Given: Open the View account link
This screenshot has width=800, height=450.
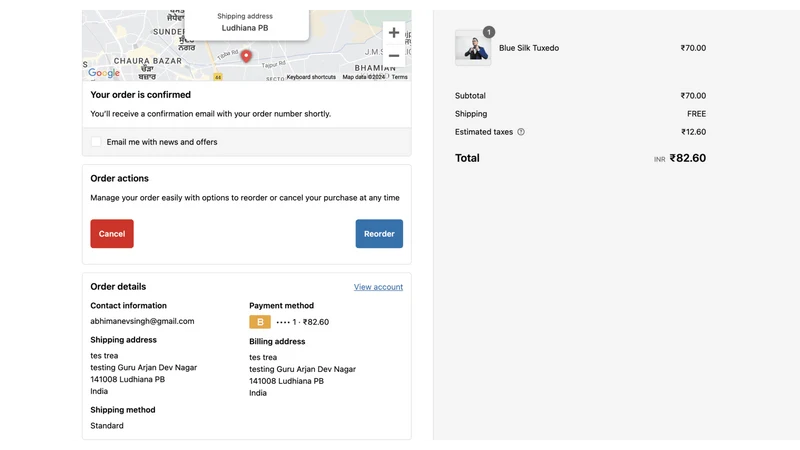Looking at the screenshot, I should click(378, 287).
